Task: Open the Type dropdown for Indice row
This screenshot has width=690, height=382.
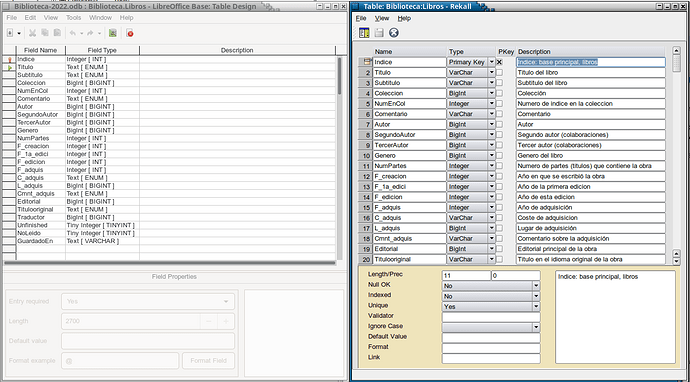Action: pos(492,62)
